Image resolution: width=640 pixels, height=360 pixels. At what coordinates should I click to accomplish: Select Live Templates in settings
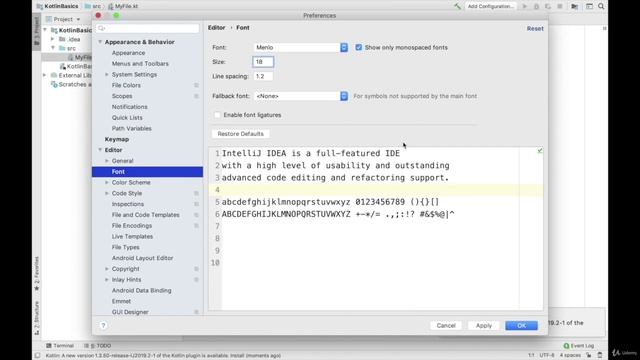click(x=132, y=236)
